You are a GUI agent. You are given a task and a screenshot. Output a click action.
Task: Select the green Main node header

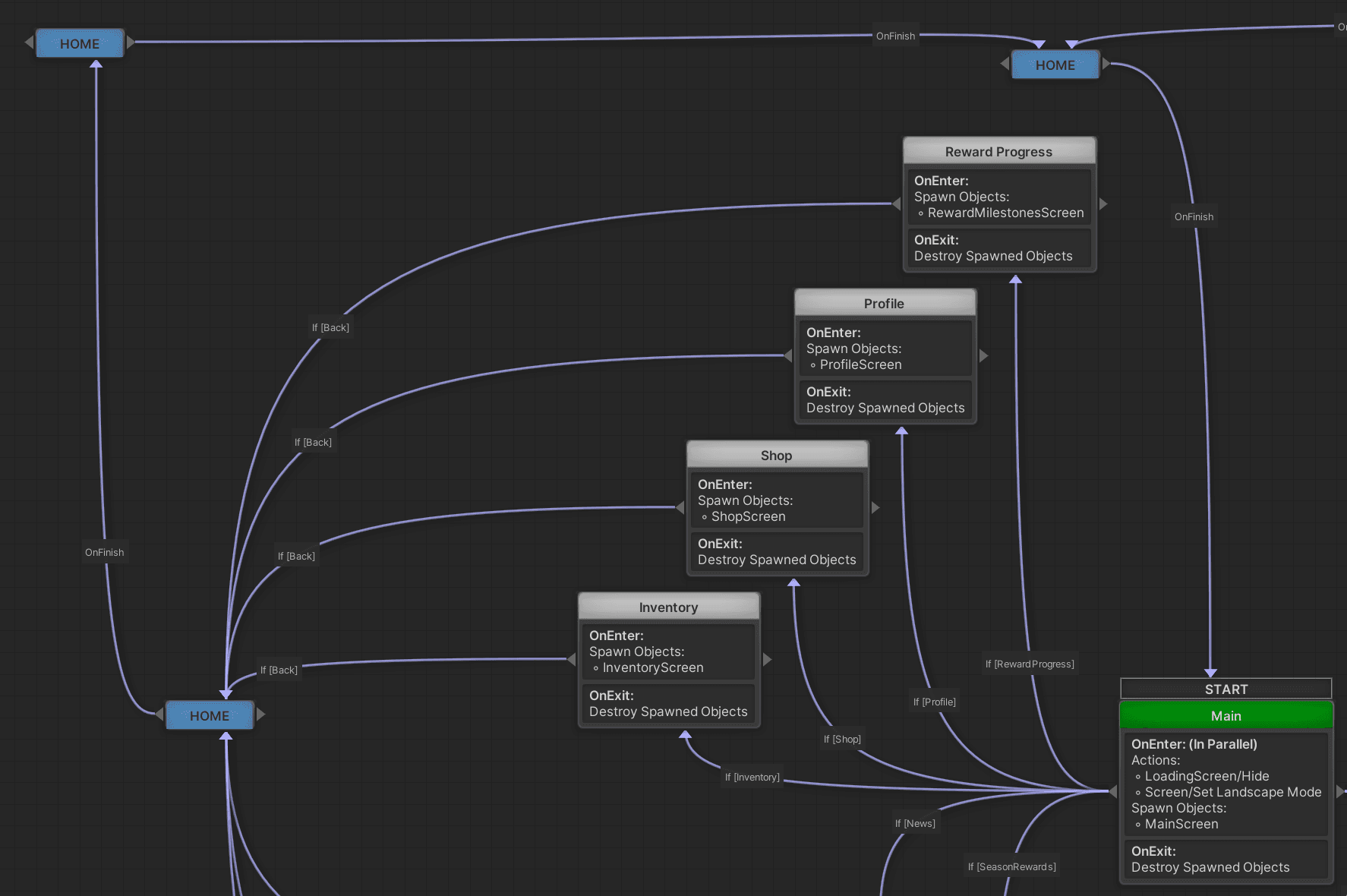(1226, 715)
